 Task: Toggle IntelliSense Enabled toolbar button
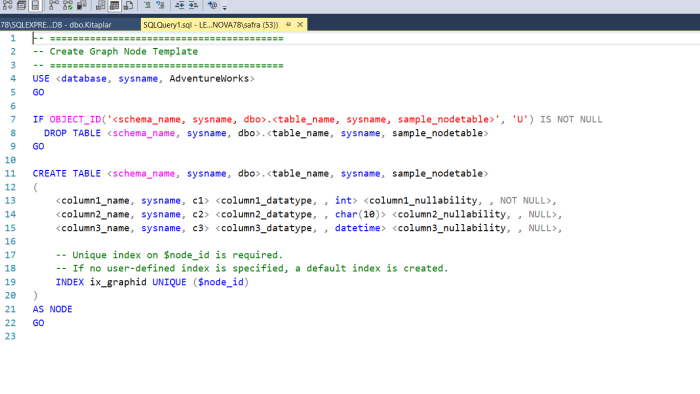(35, 5)
